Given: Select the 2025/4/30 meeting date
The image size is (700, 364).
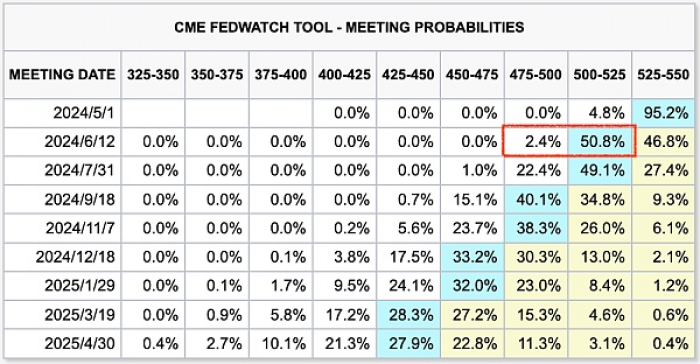Looking at the screenshot, I should coord(62,343).
